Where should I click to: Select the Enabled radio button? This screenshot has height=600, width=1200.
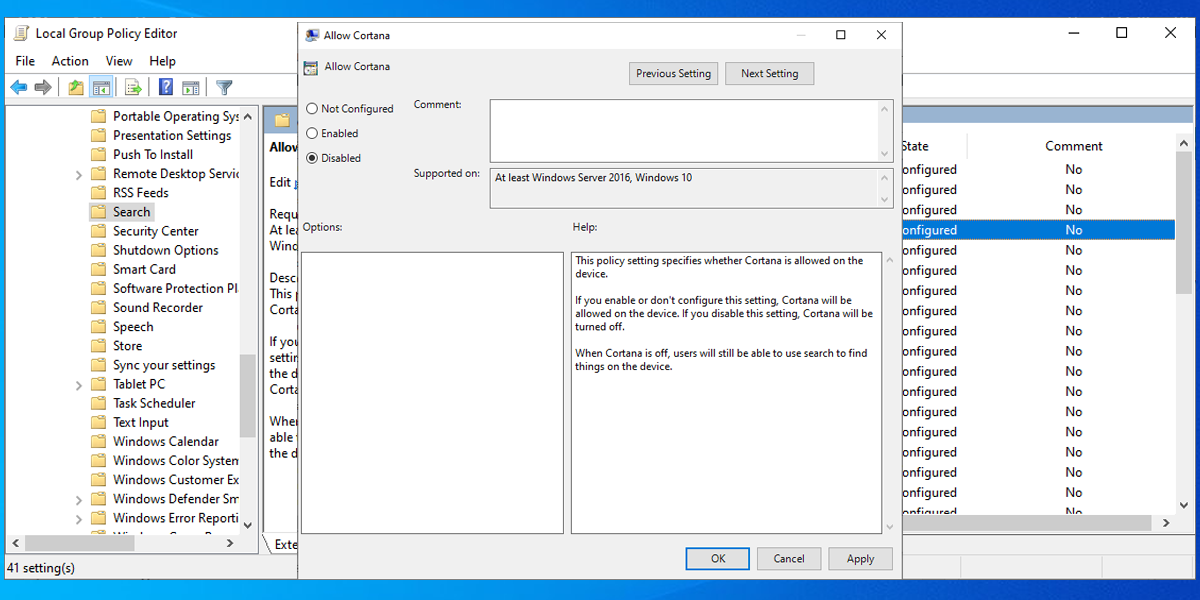[313, 133]
